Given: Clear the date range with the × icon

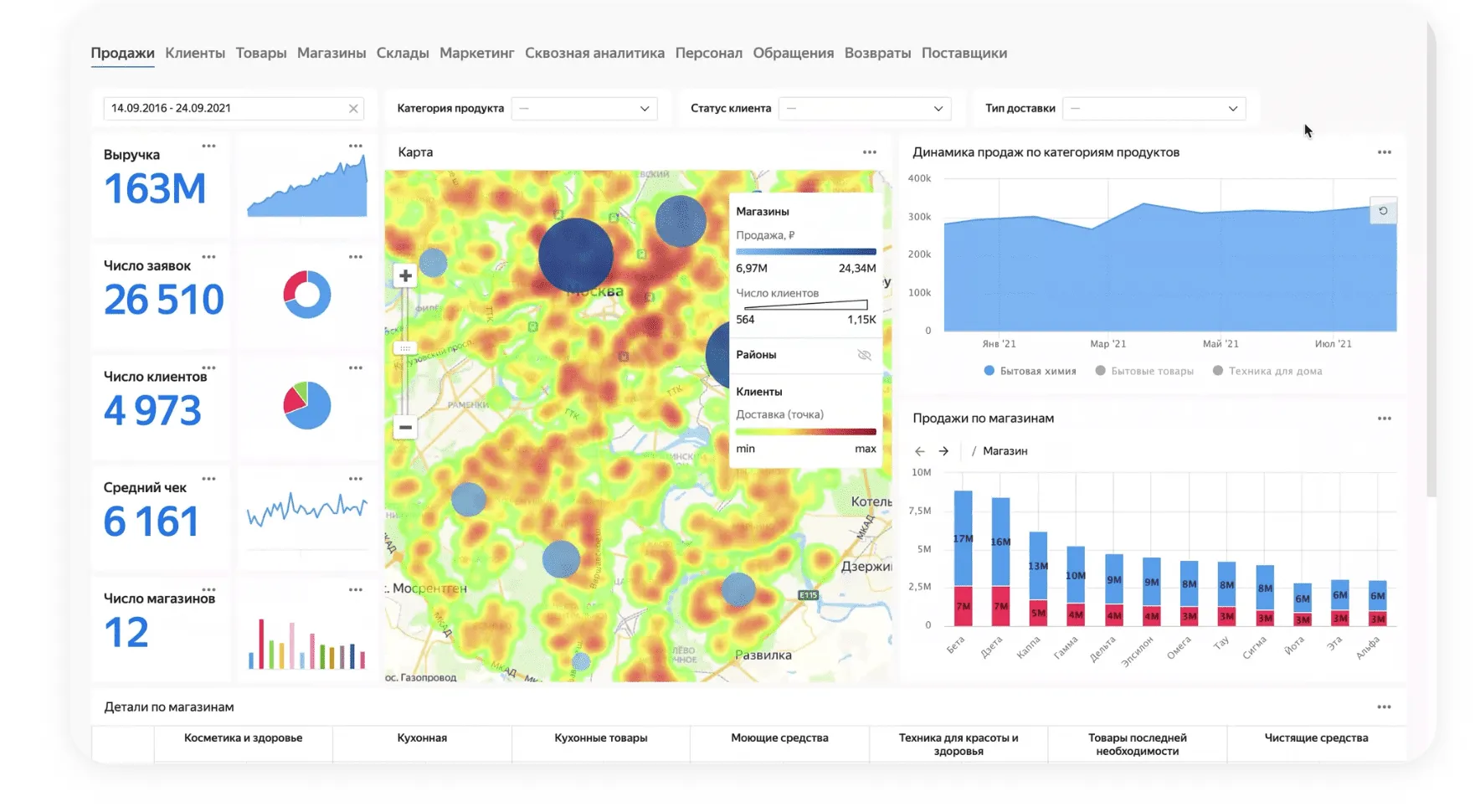Looking at the screenshot, I should (x=354, y=108).
